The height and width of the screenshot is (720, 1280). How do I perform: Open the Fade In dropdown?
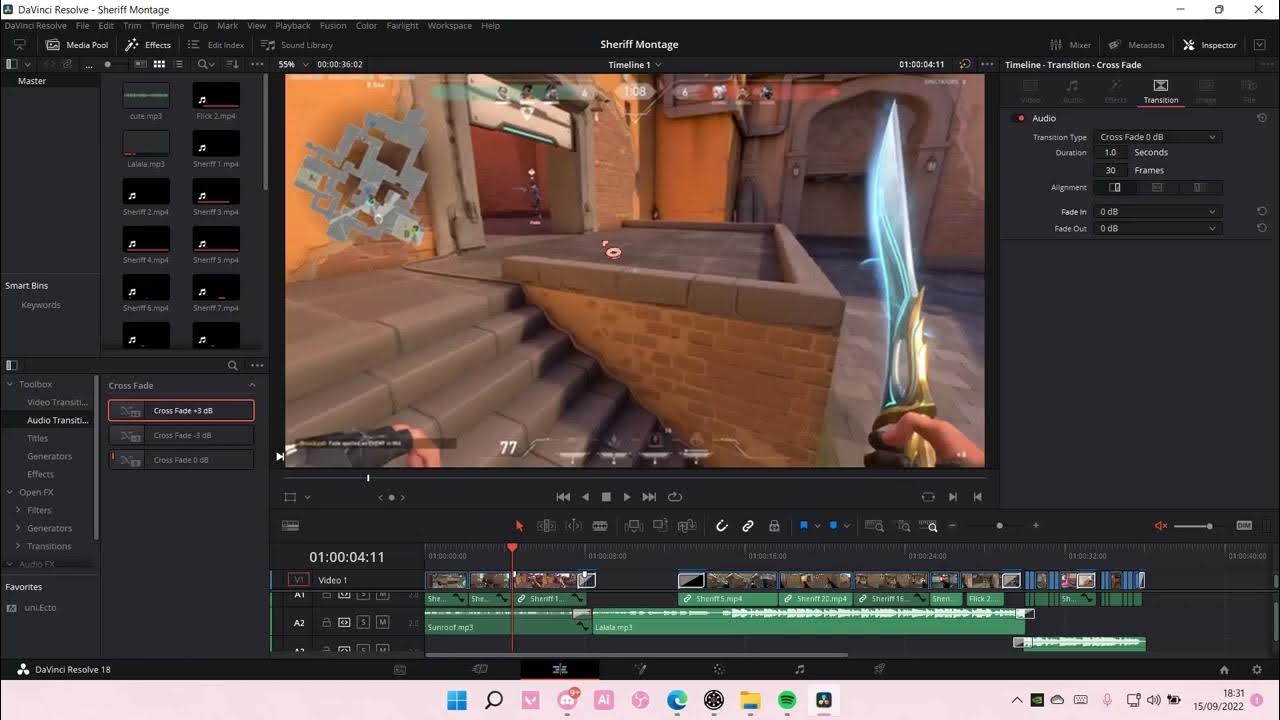point(1158,212)
